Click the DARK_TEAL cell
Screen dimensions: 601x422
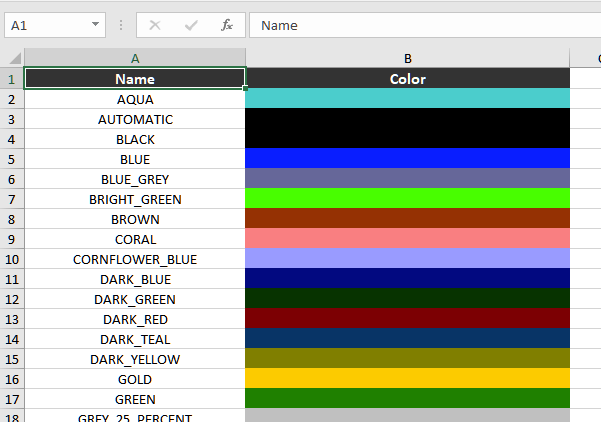pos(135,339)
